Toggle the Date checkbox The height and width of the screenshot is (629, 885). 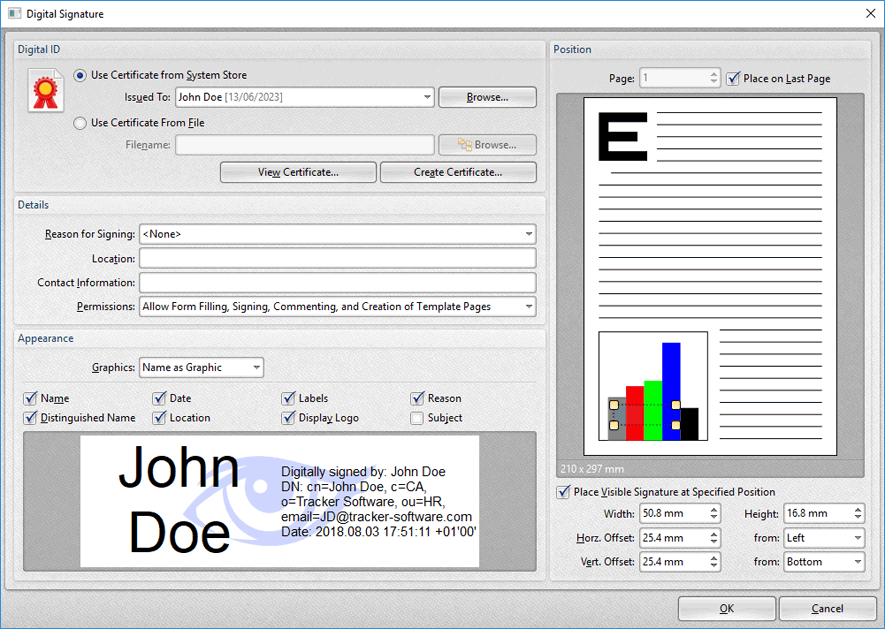(x=160, y=399)
